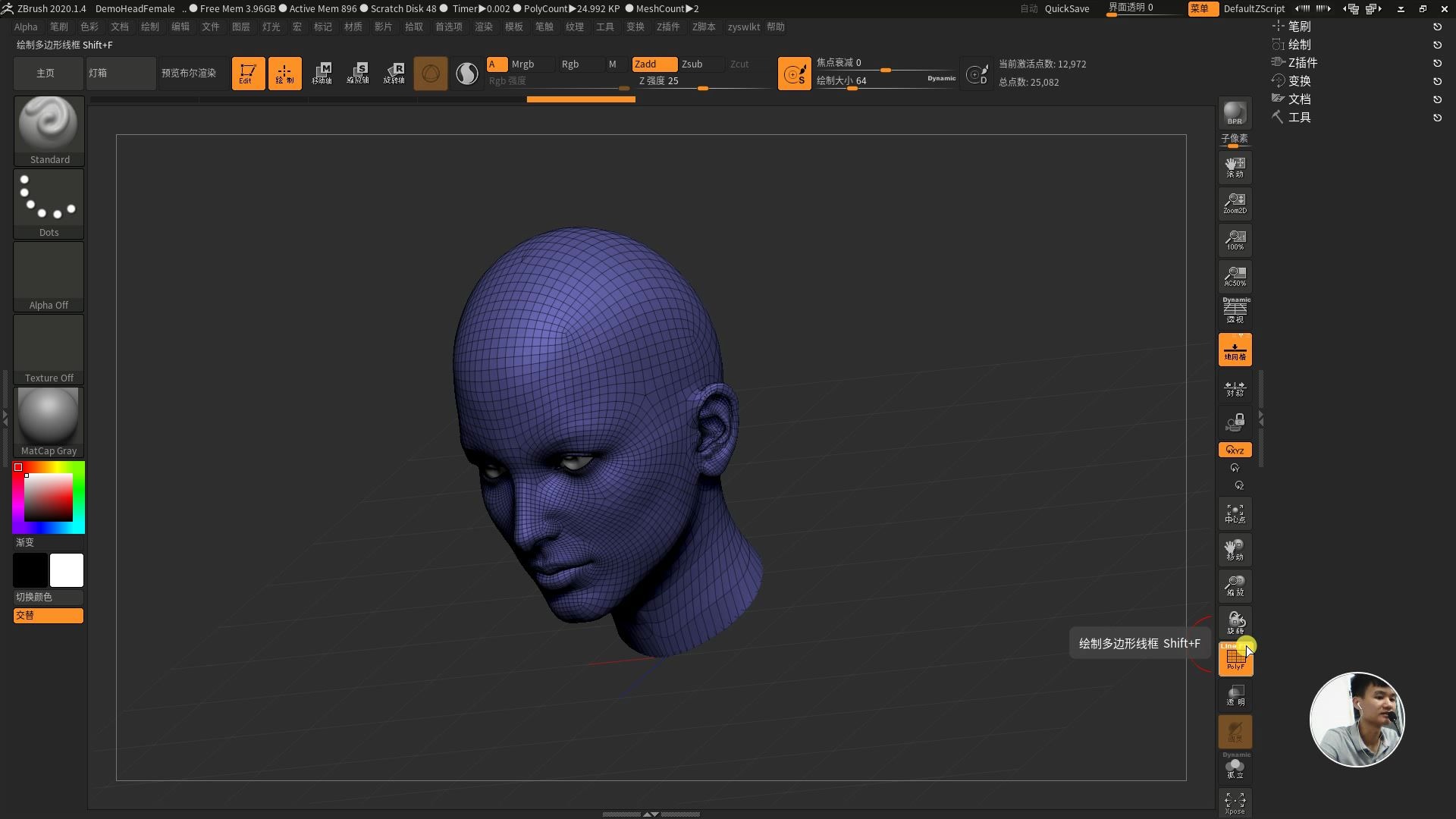Toggle 透明 transparency mode
Image resolution: width=1456 pixels, height=819 pixels.
click(1235, 695)
